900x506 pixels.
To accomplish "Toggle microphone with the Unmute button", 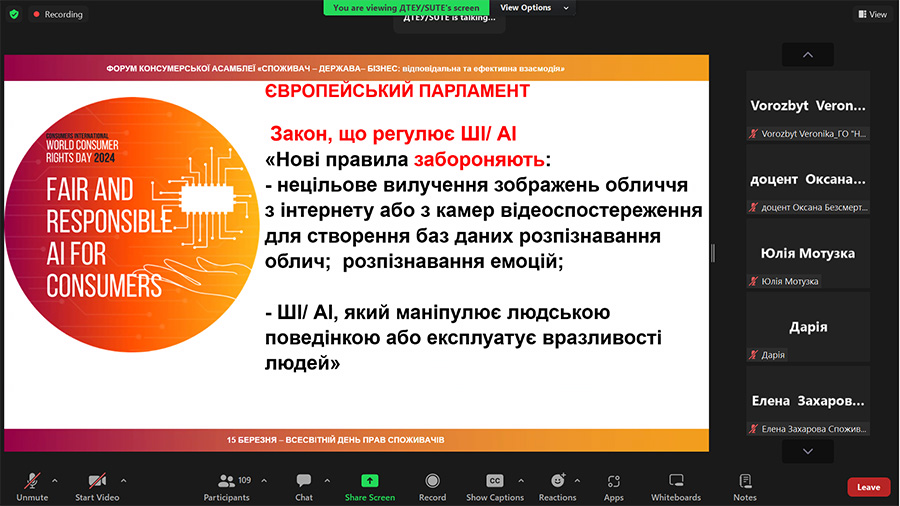I will point(32,487).
